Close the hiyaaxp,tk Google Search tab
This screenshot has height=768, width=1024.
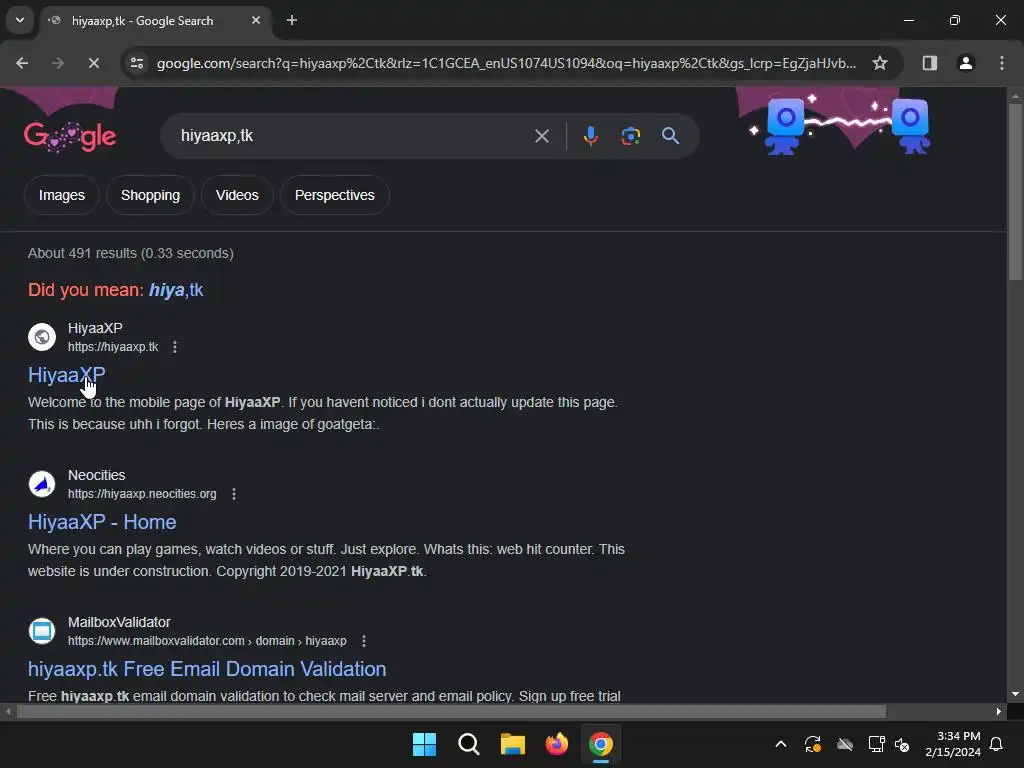[x=256, y=20]
